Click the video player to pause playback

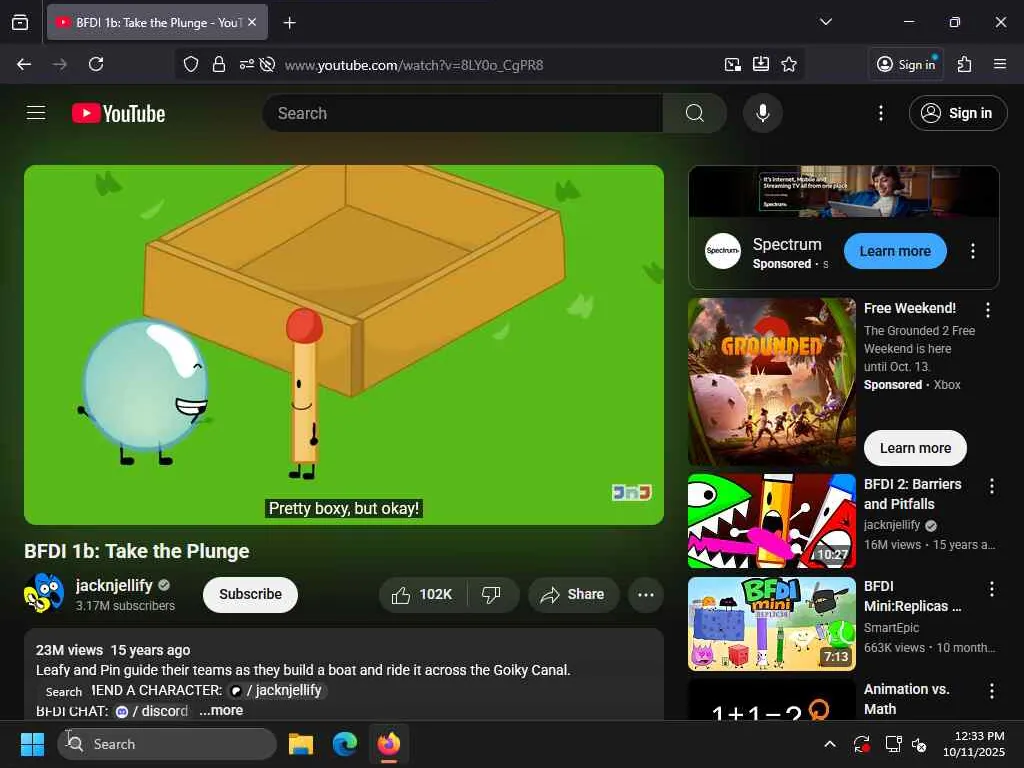[344, 345]
